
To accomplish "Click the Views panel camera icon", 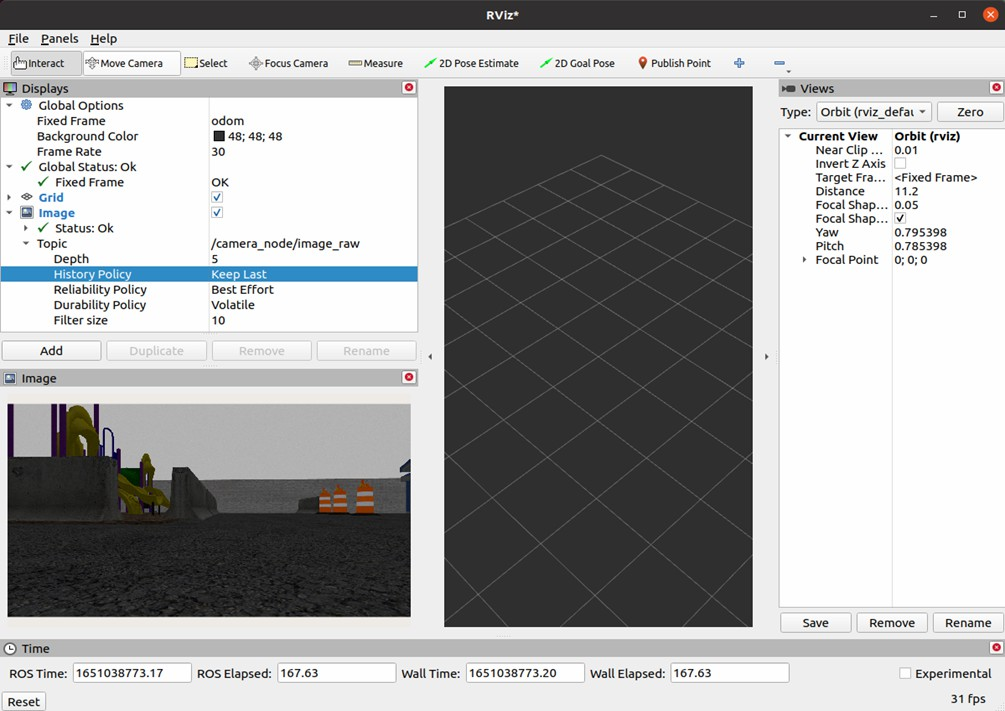I will (788, 88).
